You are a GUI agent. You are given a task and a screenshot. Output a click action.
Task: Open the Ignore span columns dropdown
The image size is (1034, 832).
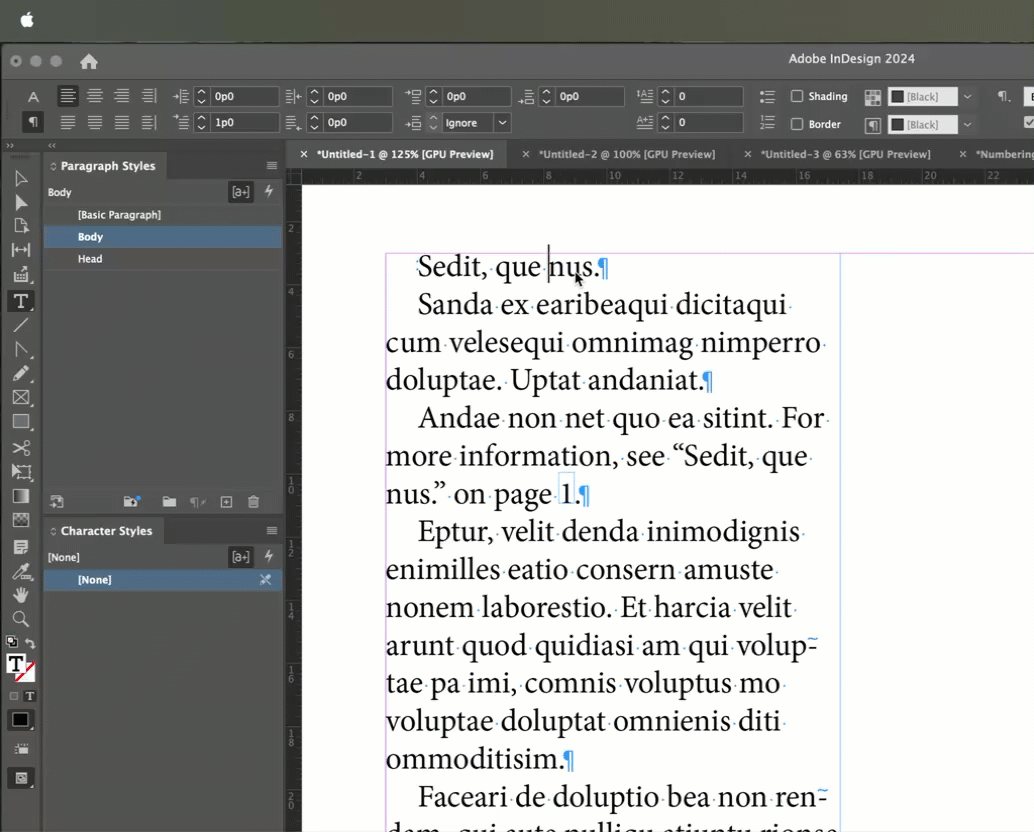pos(502,123)
